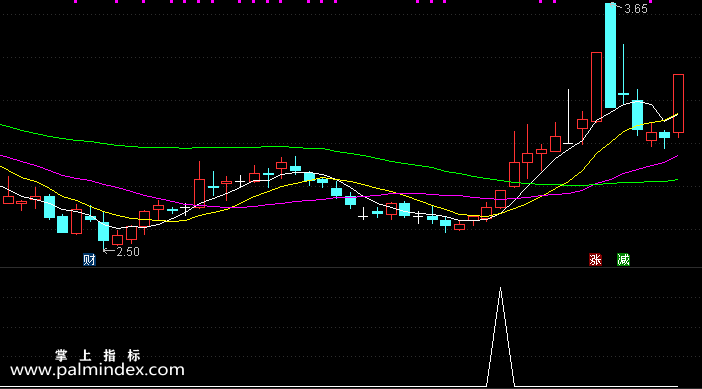The width and height of the screenshot is (702, 389).
Task: Click the 掌上指标 watermark text
Action: click(x=98, y=356)
